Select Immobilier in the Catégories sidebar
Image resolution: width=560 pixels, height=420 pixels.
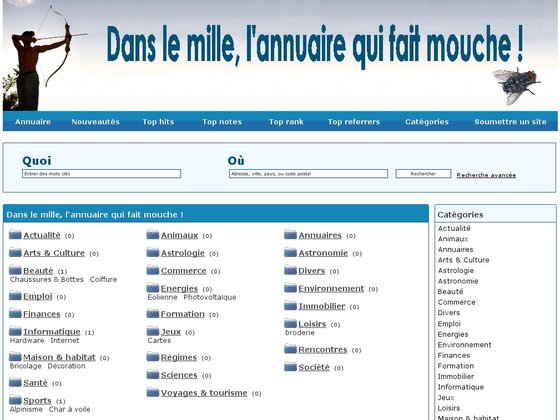[x=456, y=376]
